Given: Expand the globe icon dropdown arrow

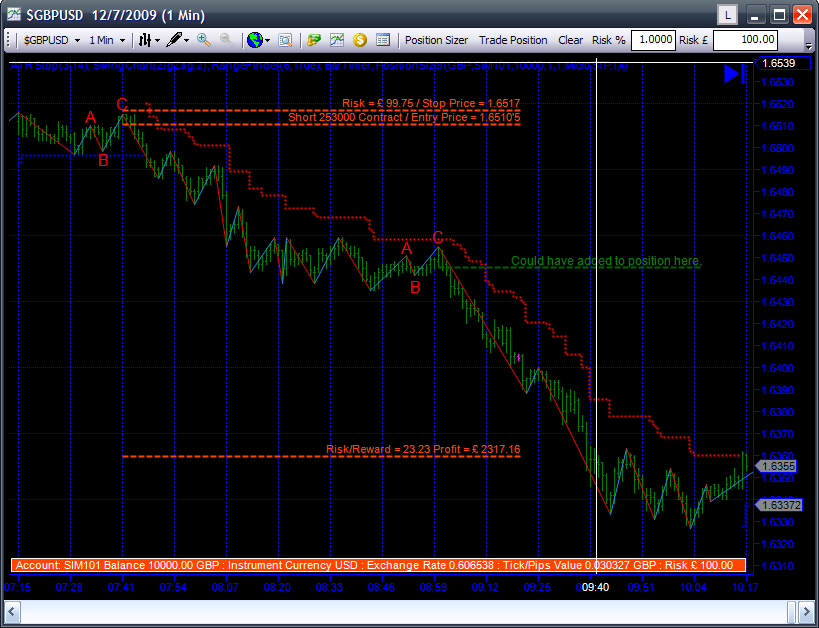Looking at the screenshot, I should 267,41.
